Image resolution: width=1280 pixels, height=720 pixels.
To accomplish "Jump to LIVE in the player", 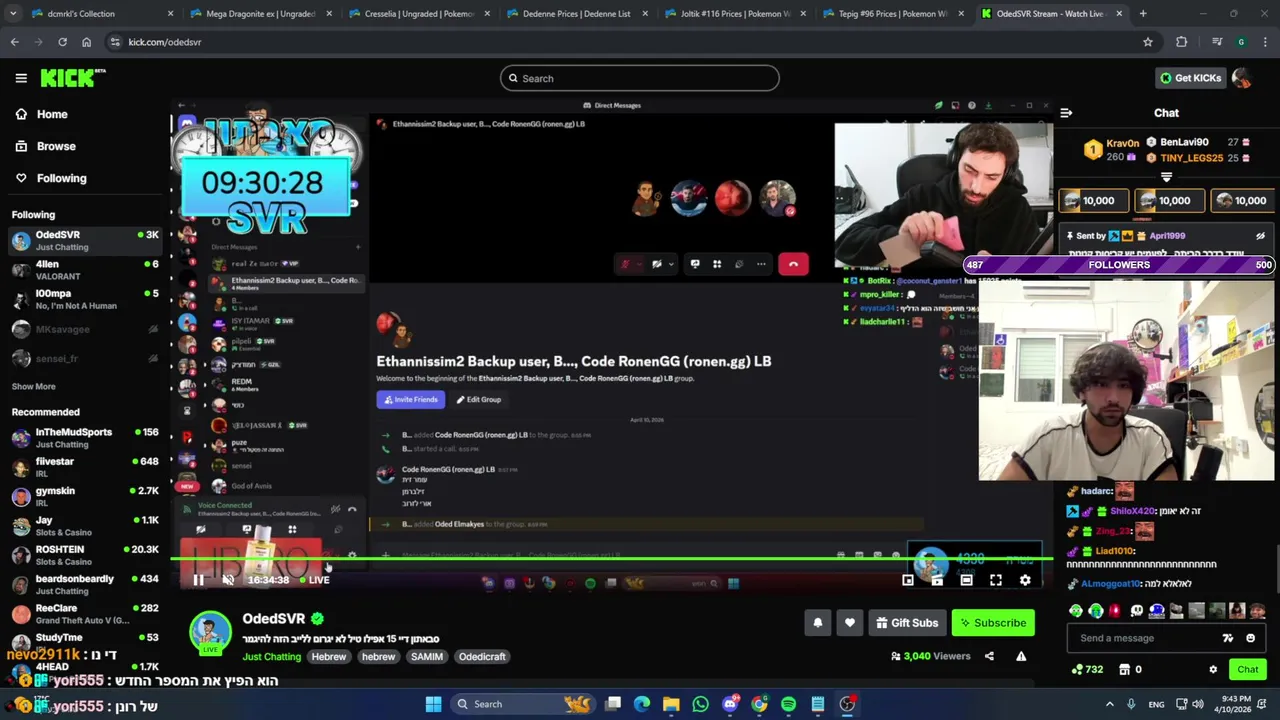I will point(314,580).
